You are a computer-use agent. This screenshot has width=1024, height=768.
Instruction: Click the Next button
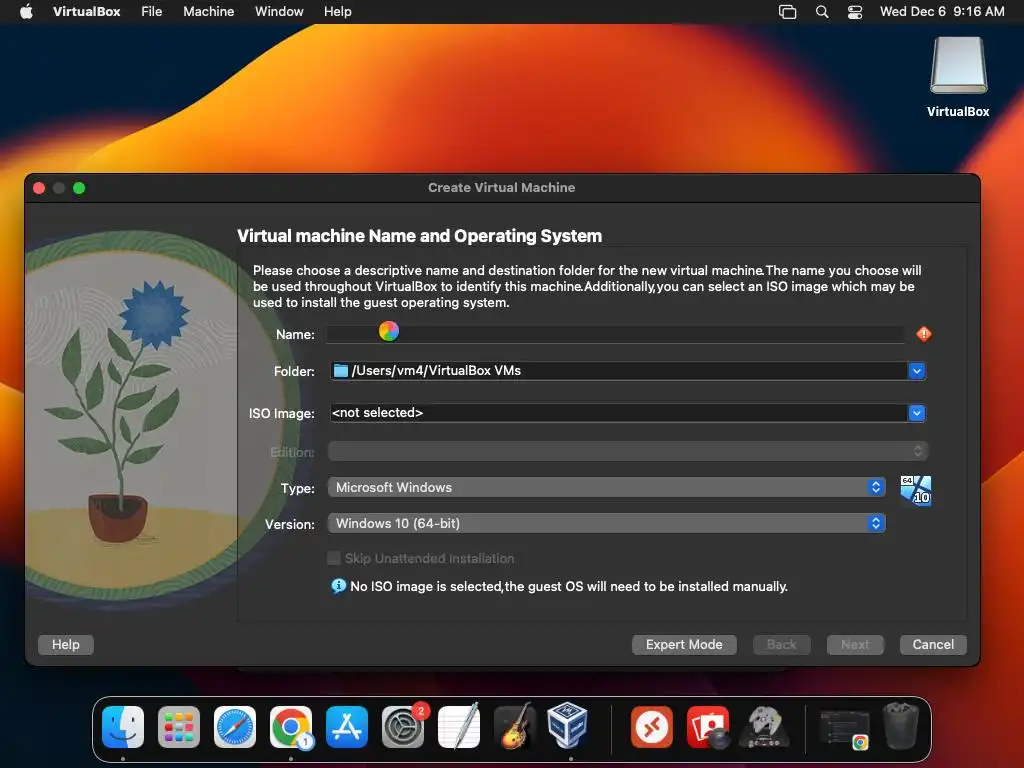click(x=855, y=645)
